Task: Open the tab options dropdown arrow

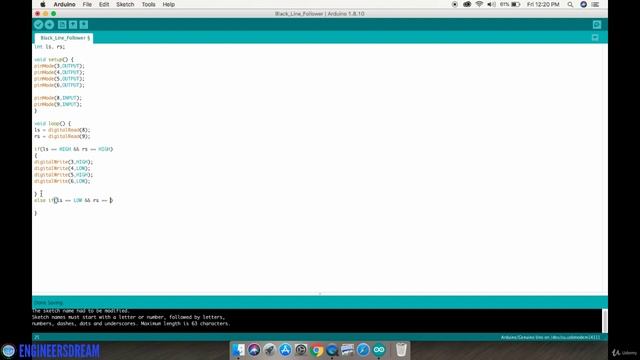Action: [595, 38]
